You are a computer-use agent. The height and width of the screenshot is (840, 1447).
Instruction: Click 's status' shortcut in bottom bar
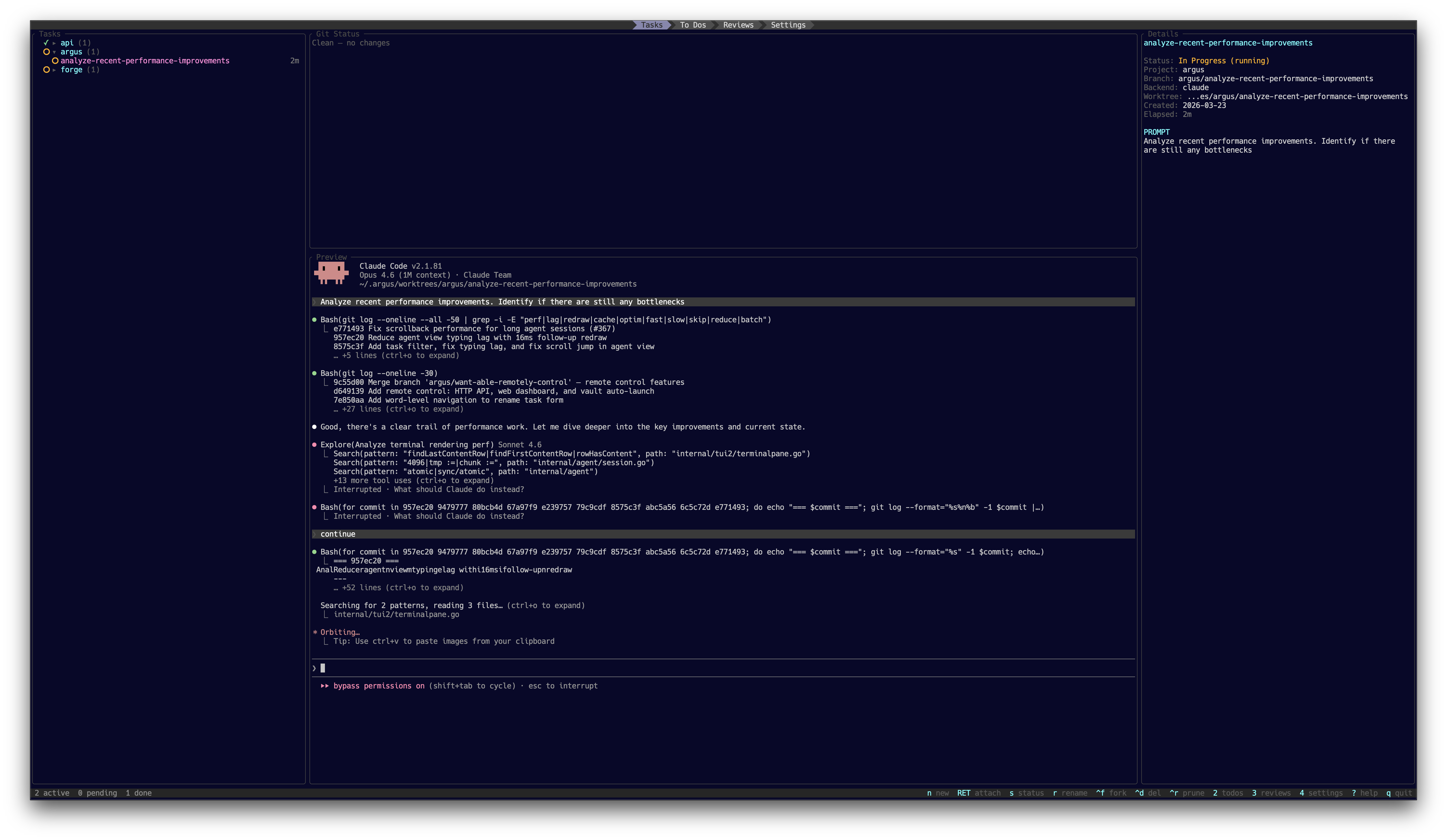click(1027, 793)
